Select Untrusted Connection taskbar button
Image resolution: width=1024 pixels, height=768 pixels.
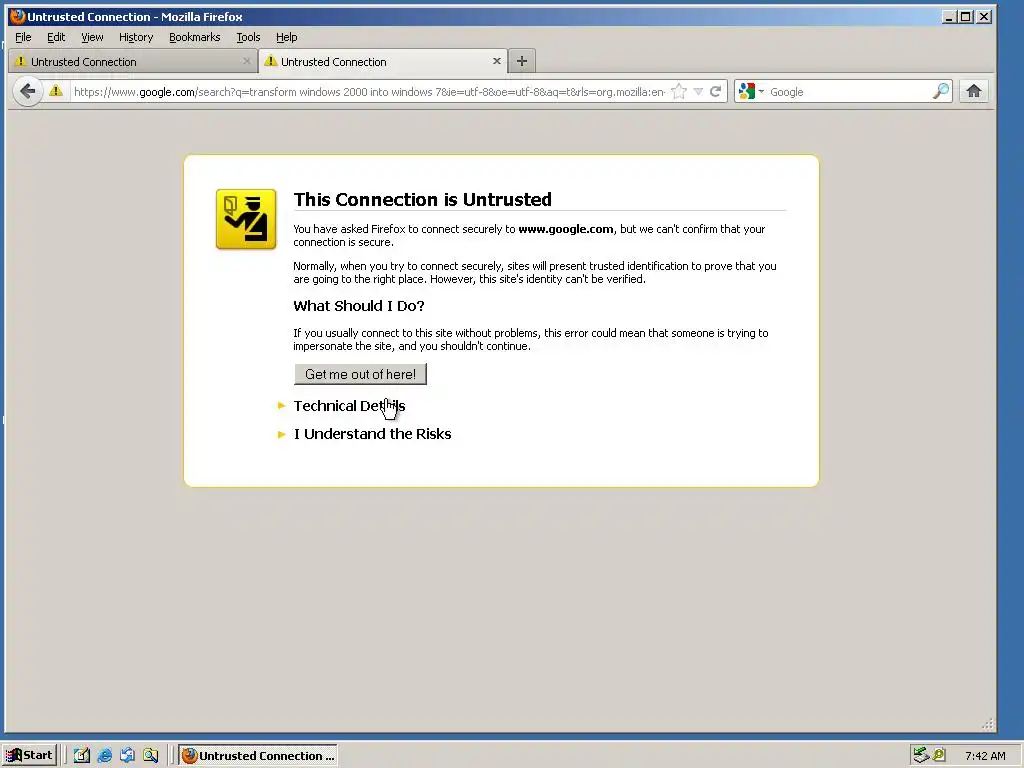click(258, 756)
